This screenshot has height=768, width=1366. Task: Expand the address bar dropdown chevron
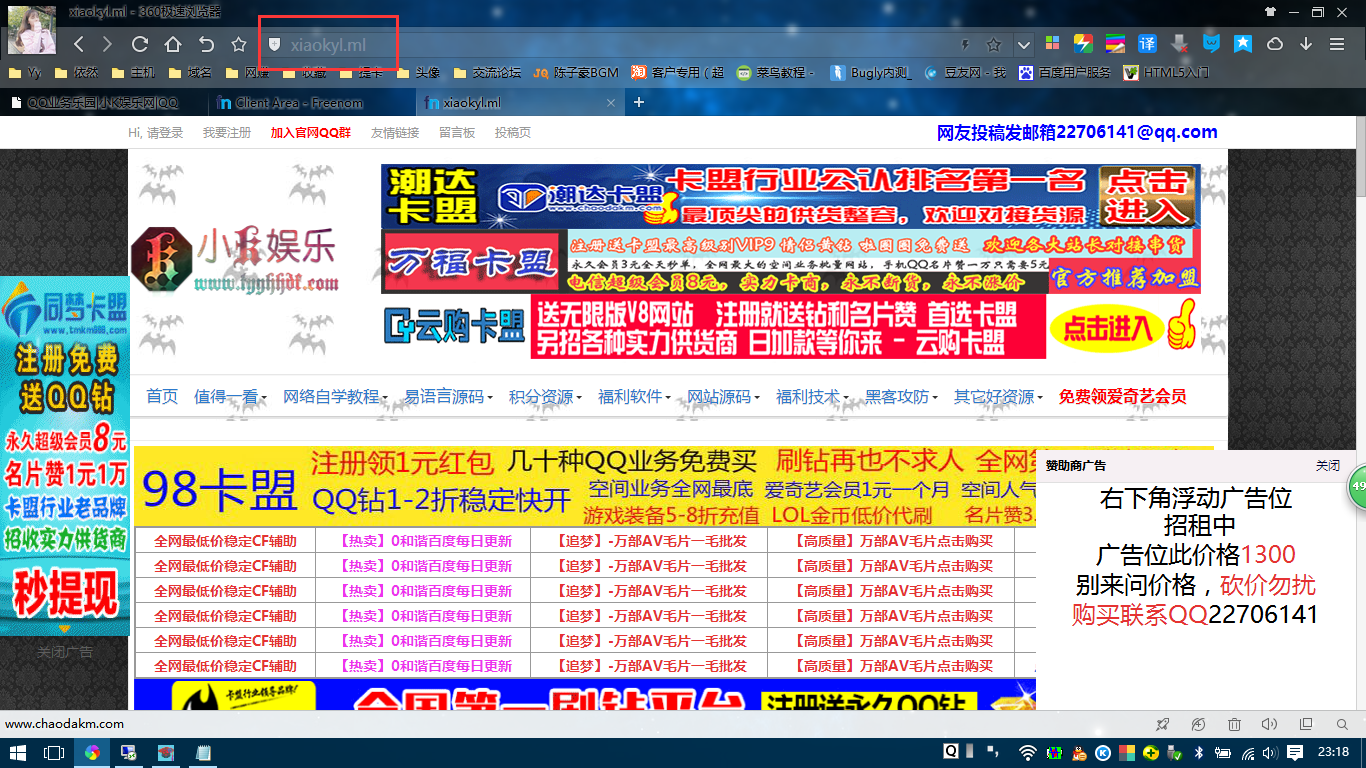(x=1023, y=45)
